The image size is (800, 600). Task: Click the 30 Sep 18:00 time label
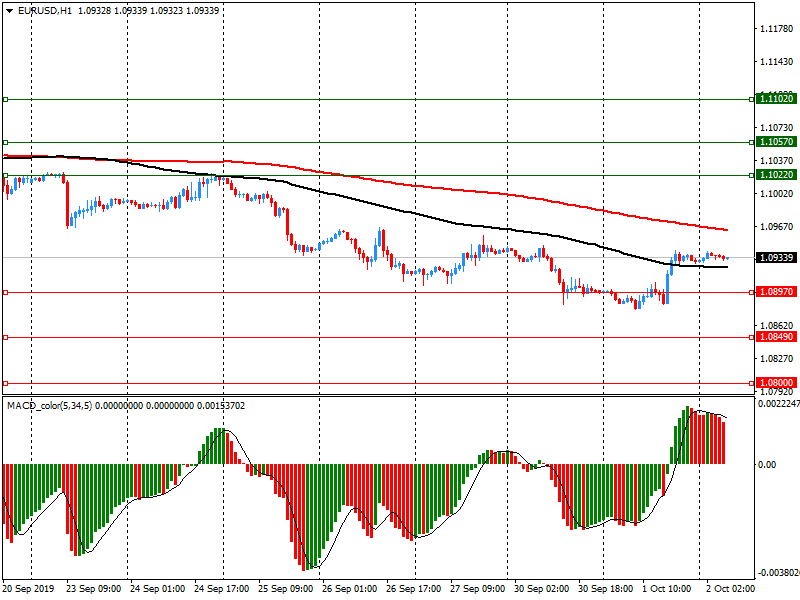pos(606,589)
